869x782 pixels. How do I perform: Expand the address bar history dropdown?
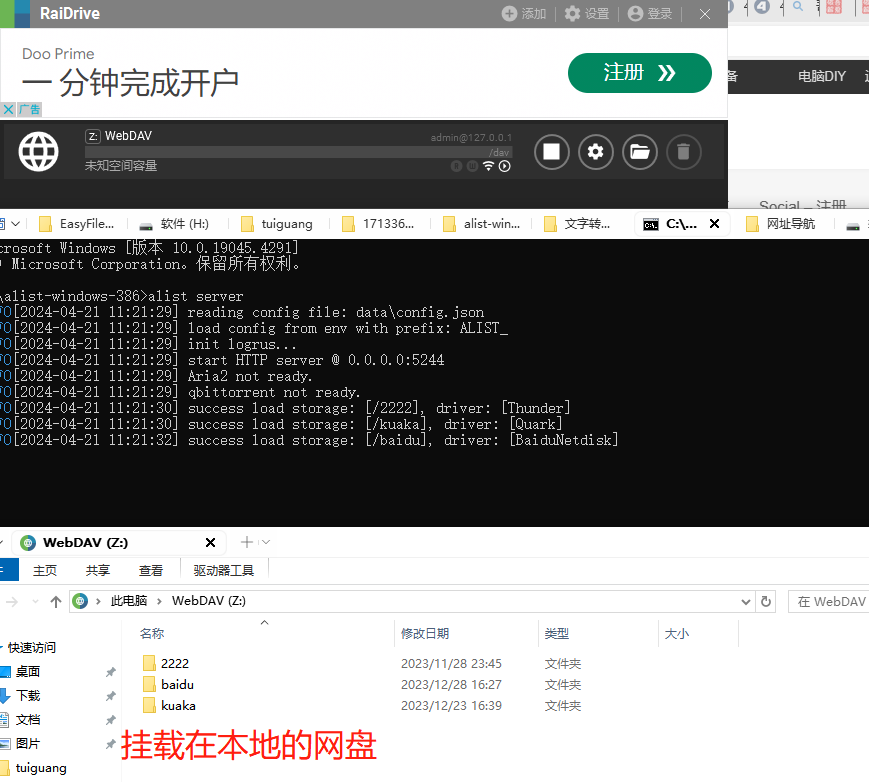(x=745, y=601)
